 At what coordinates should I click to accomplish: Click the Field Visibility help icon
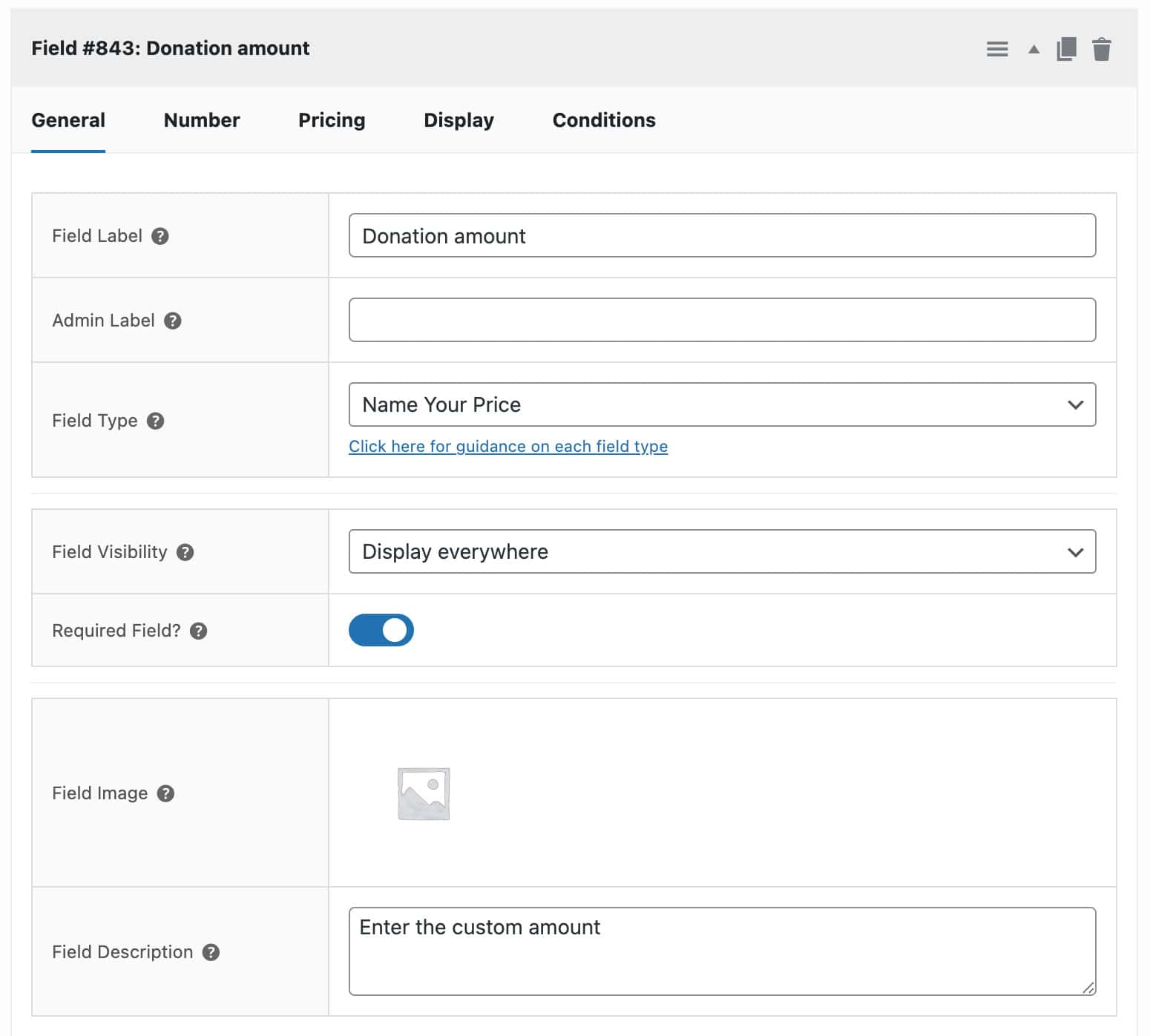pyautogui.click(x=185, y=552)
